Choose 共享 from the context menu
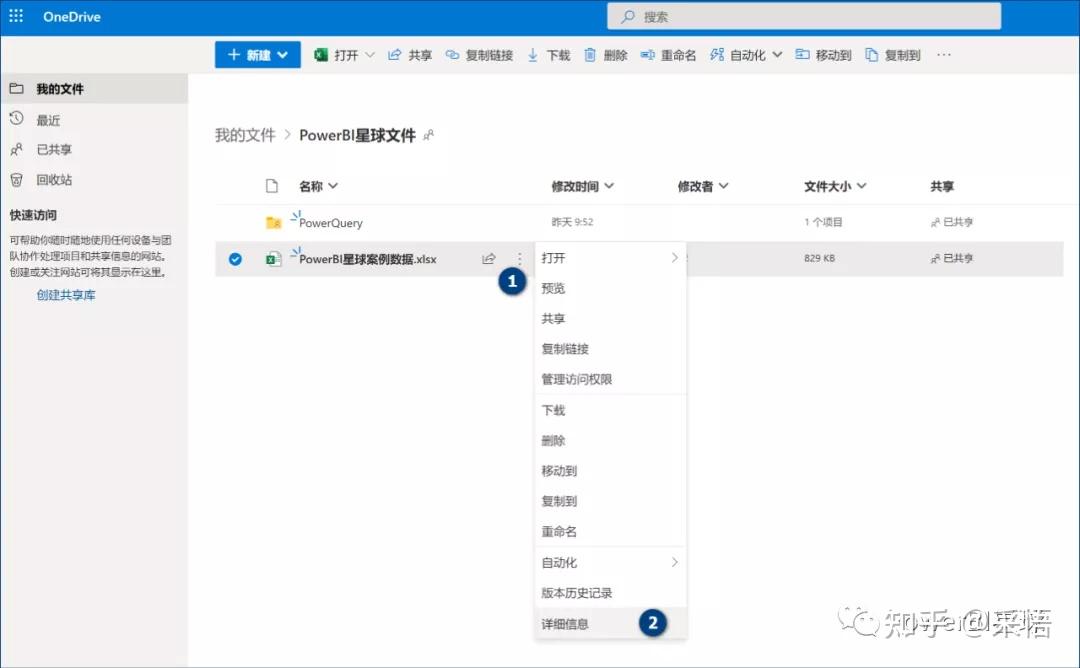 [x=611, y=318]
